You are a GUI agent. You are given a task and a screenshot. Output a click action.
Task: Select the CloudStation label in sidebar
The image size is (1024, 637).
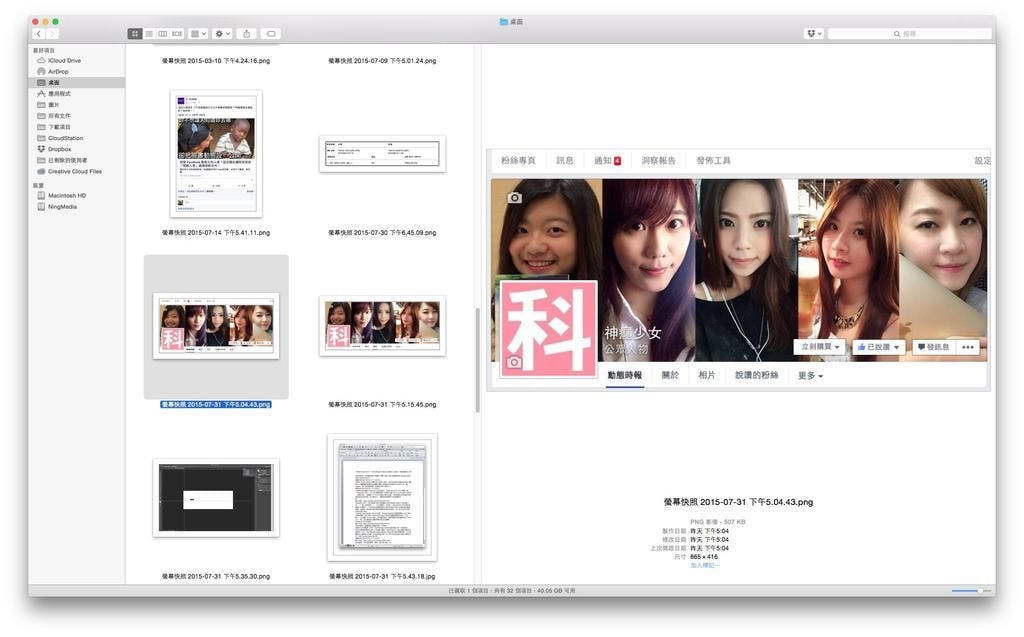(65, 138)
